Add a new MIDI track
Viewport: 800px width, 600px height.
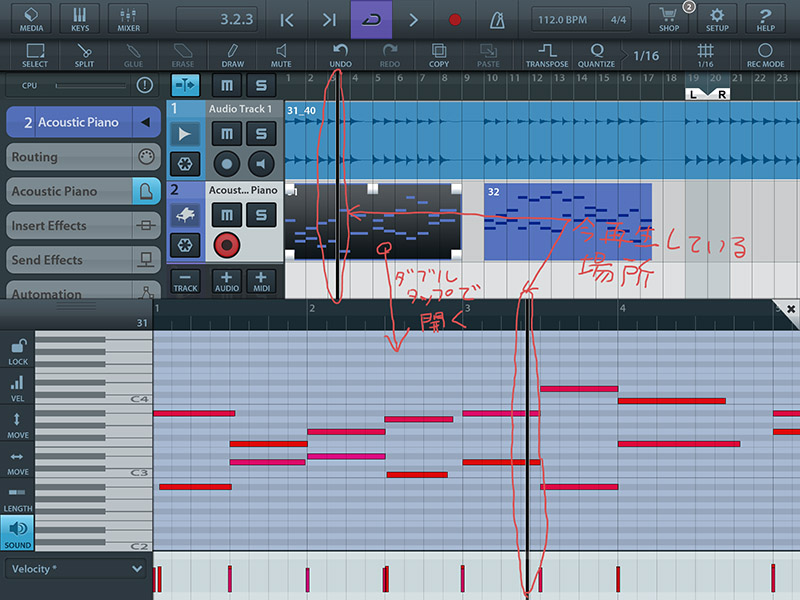tap(261, 282)
